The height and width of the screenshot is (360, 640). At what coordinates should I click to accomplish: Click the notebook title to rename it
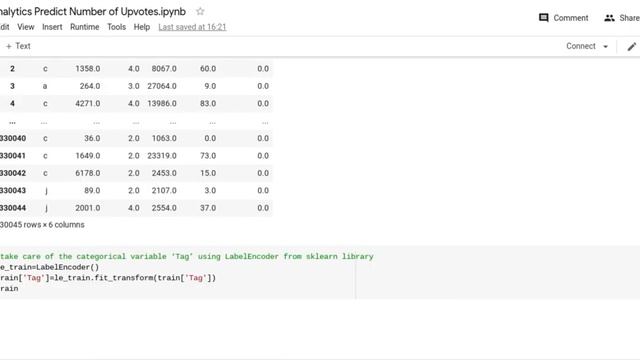pyautogui.click(x=93, y=11)
